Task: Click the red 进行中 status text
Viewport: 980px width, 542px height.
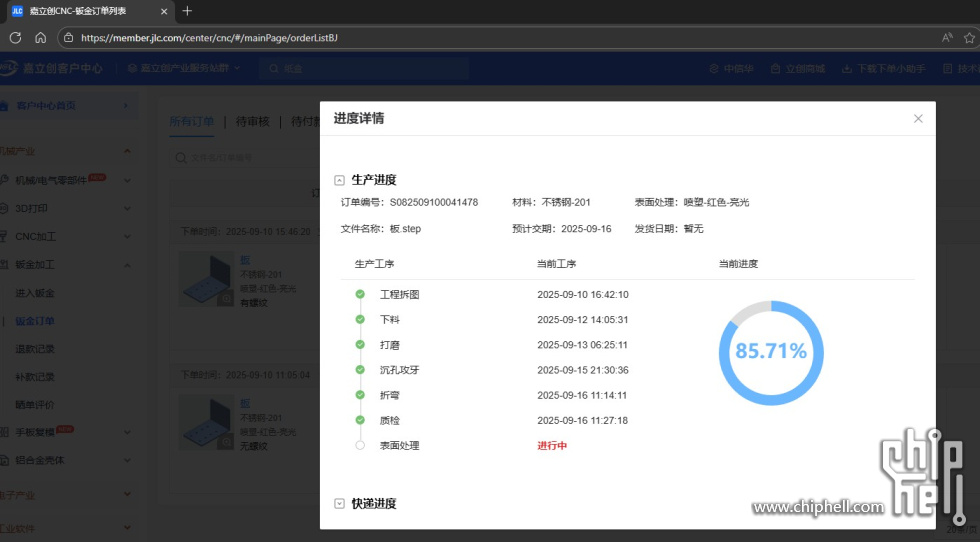Action: coord(552,446)
